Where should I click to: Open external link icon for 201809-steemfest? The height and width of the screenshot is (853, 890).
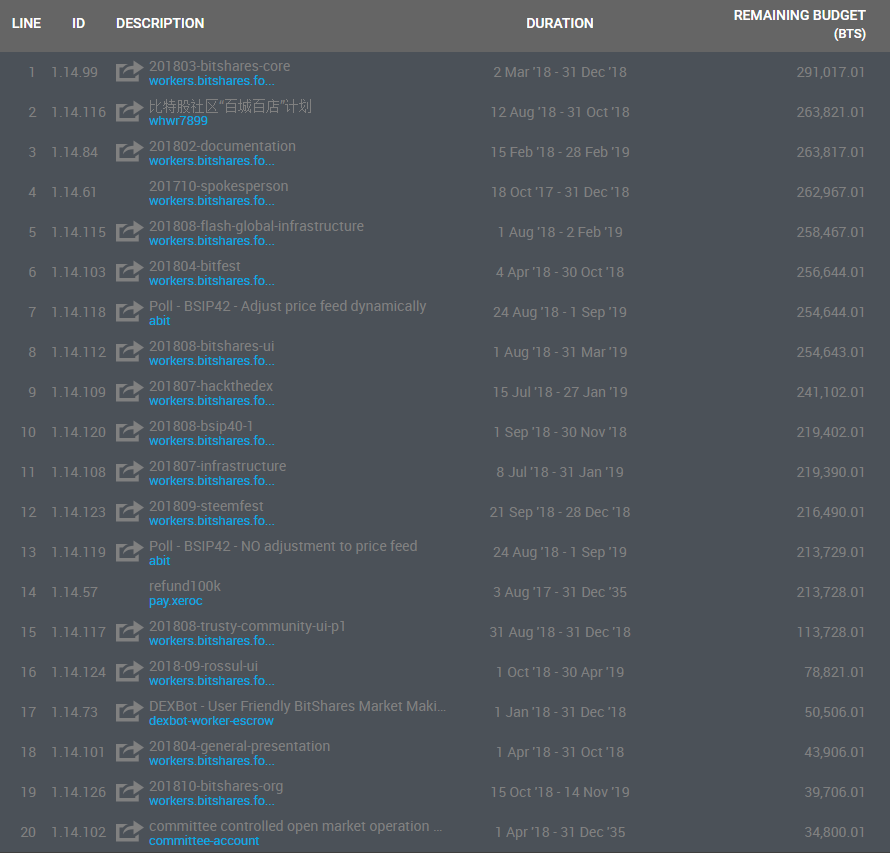(x=129, y=511)
